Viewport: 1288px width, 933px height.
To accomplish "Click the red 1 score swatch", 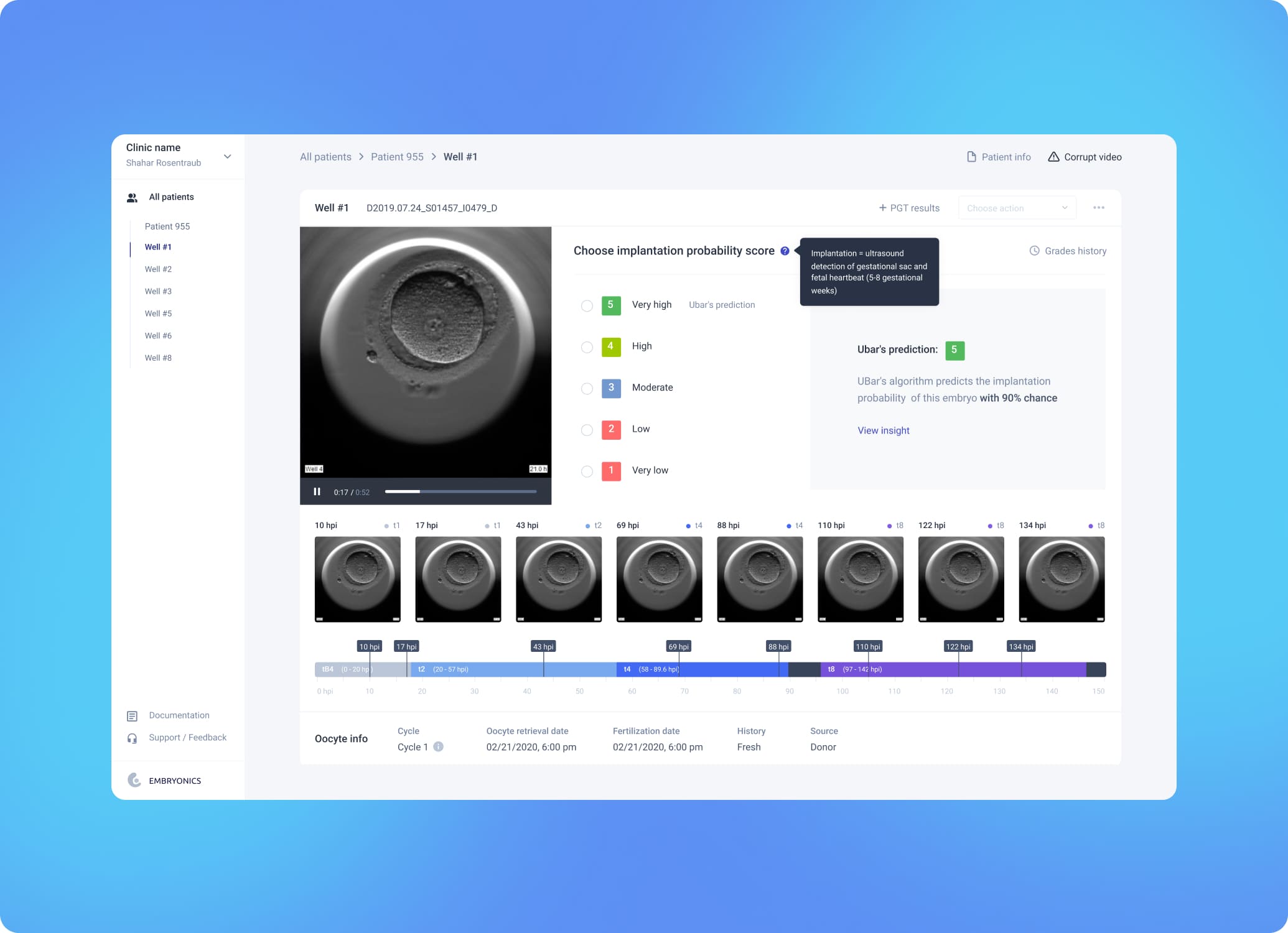I will pyautogui.click(x=611, y=471).
